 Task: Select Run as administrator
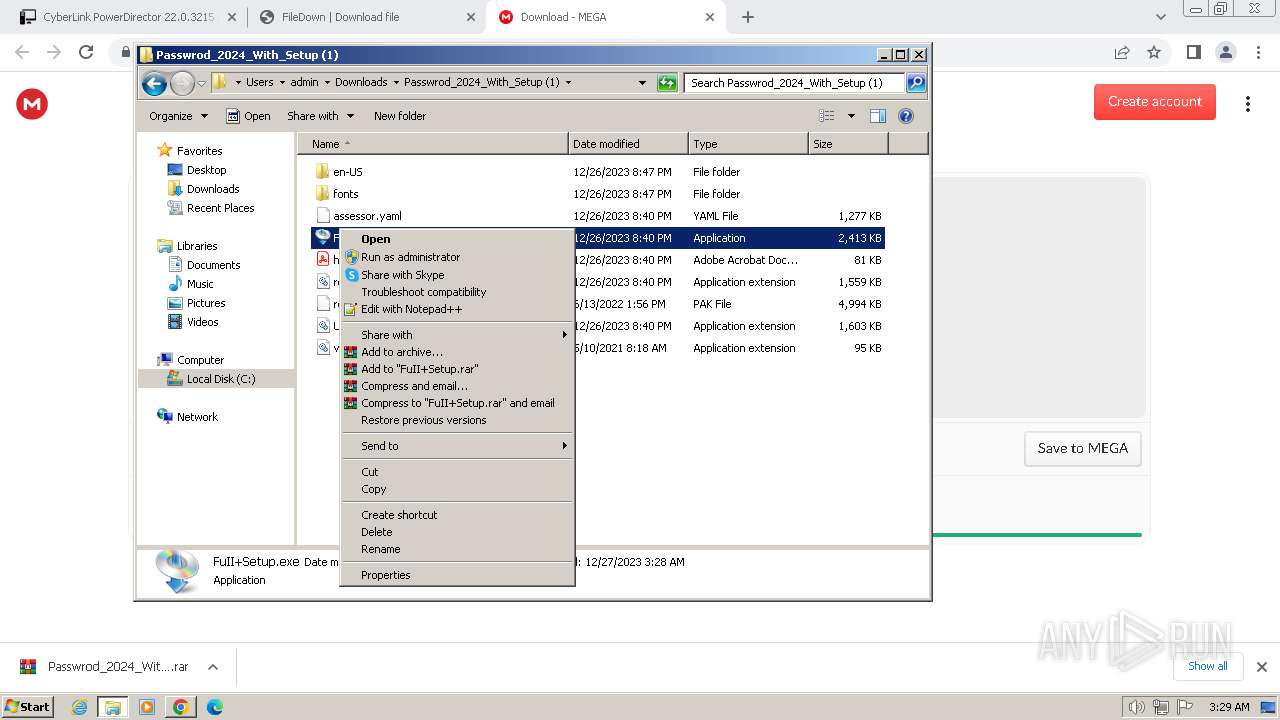click(x=457, y=257)
